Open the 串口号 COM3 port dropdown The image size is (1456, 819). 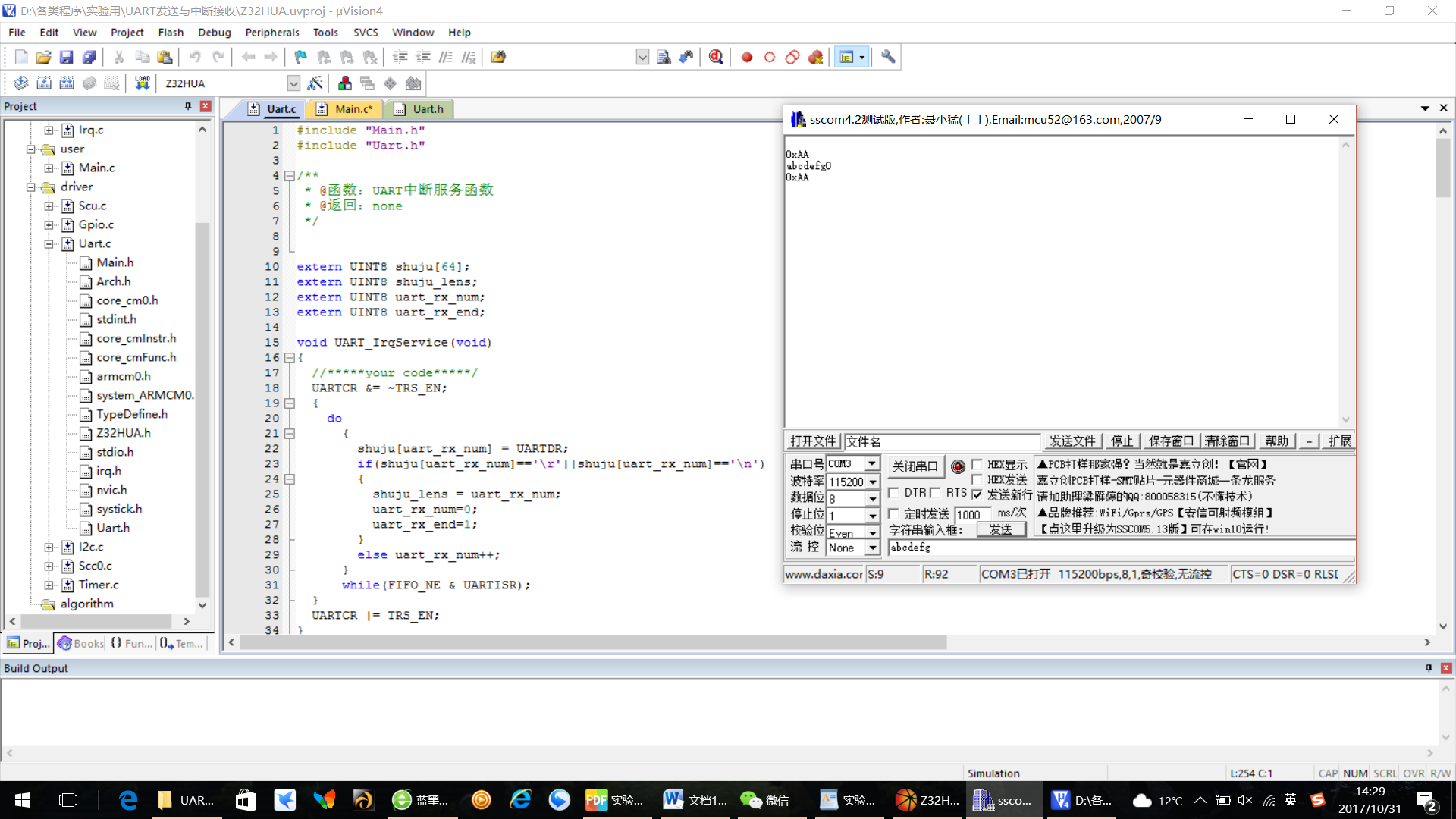pos(872,463)
